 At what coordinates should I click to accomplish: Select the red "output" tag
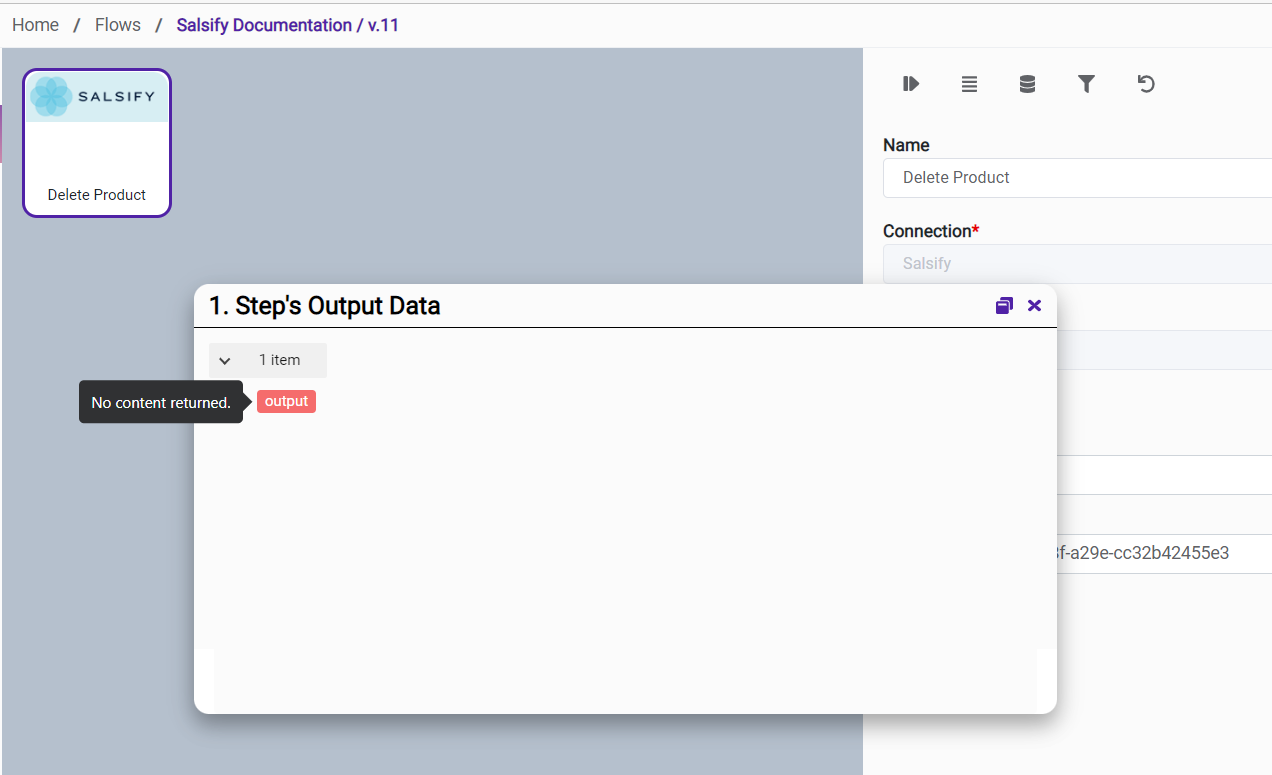point(286,402)
